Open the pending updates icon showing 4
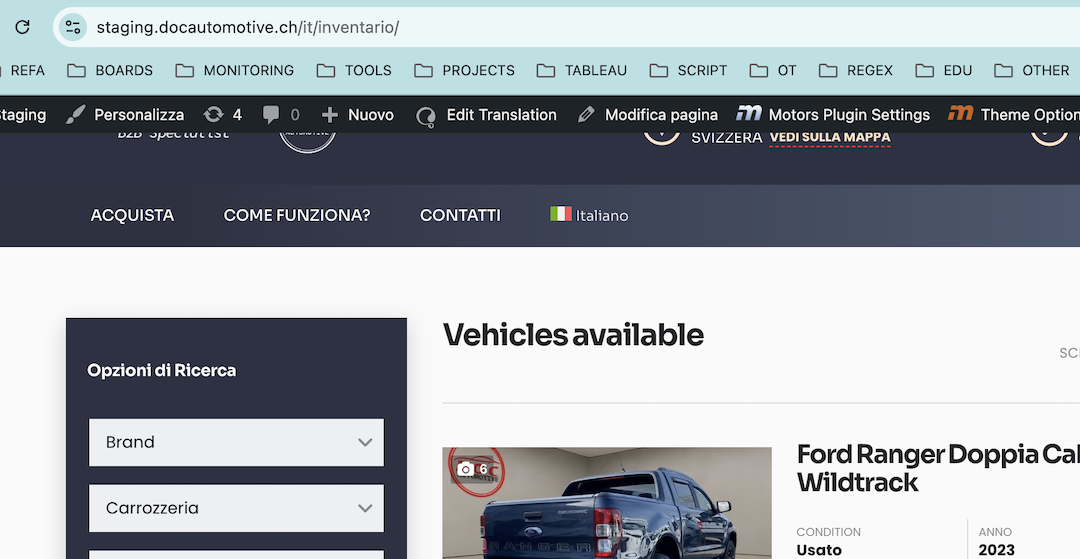Viewport: 1080px width, 559px height. [x=222, y=114]
